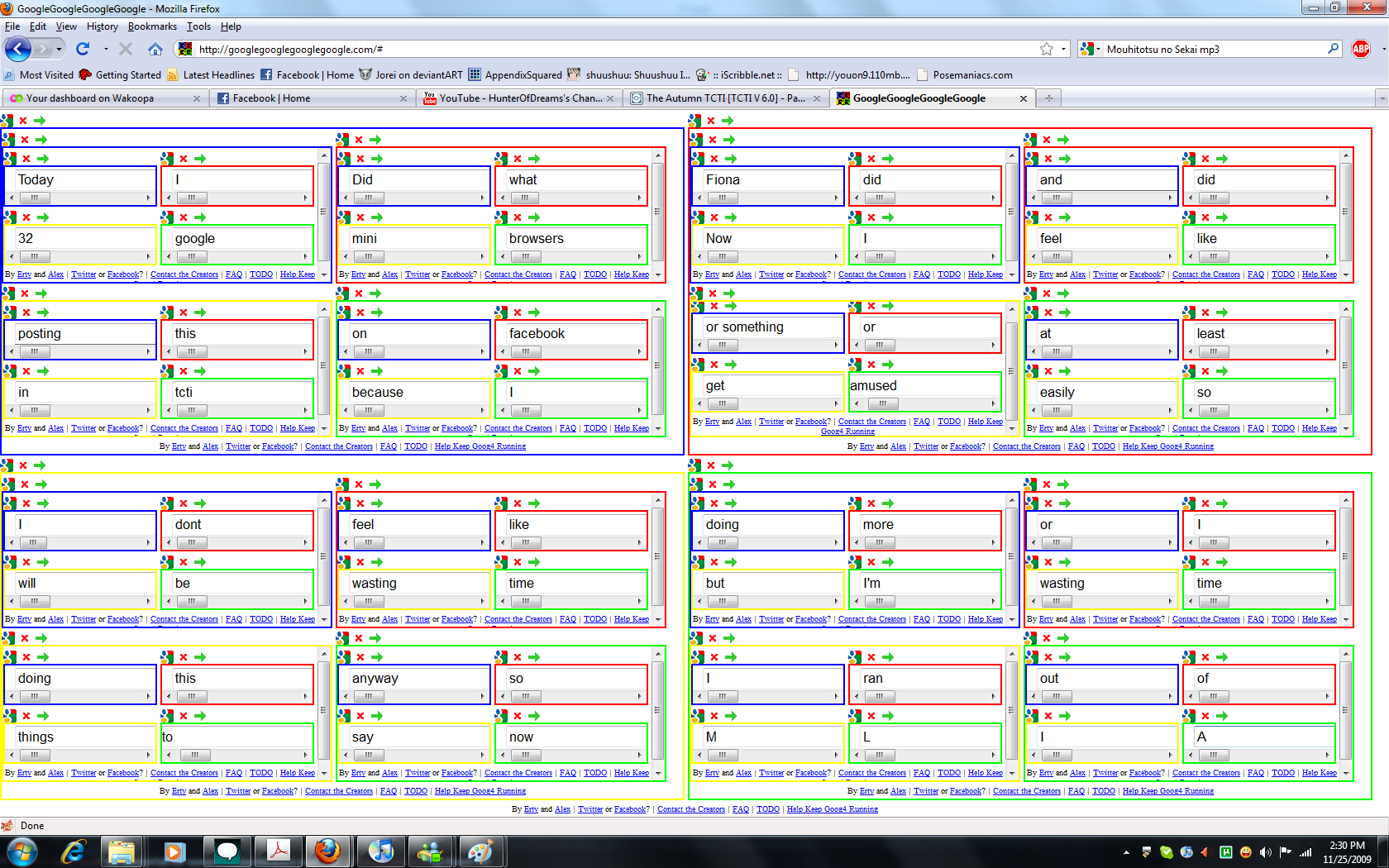
Task: Open the Getting Started bookmark
Action: [120, 74]
